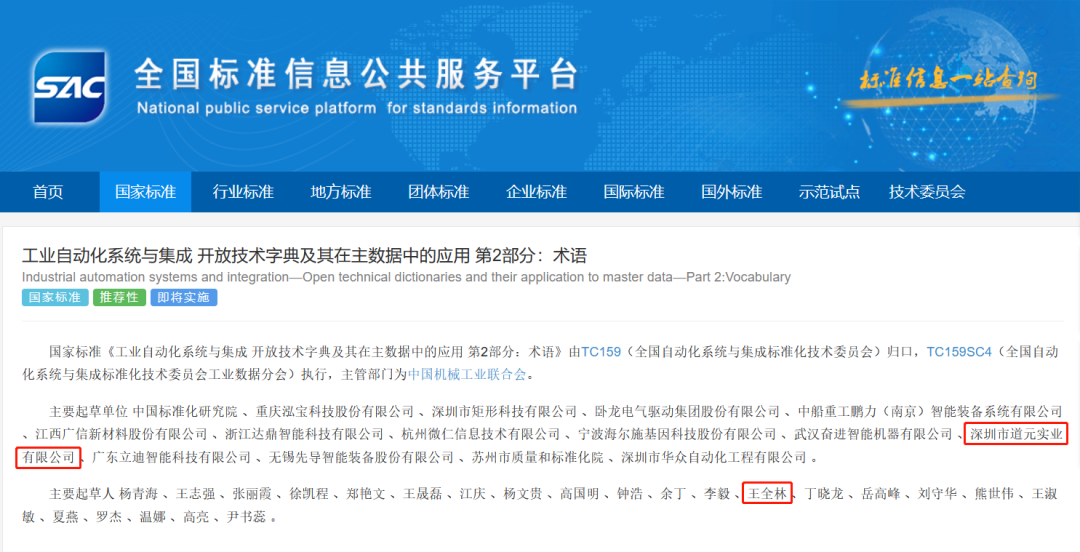
Task: Click the company 无锡先导智能装备股份有限公司
Action: click(x=361, y=458)
